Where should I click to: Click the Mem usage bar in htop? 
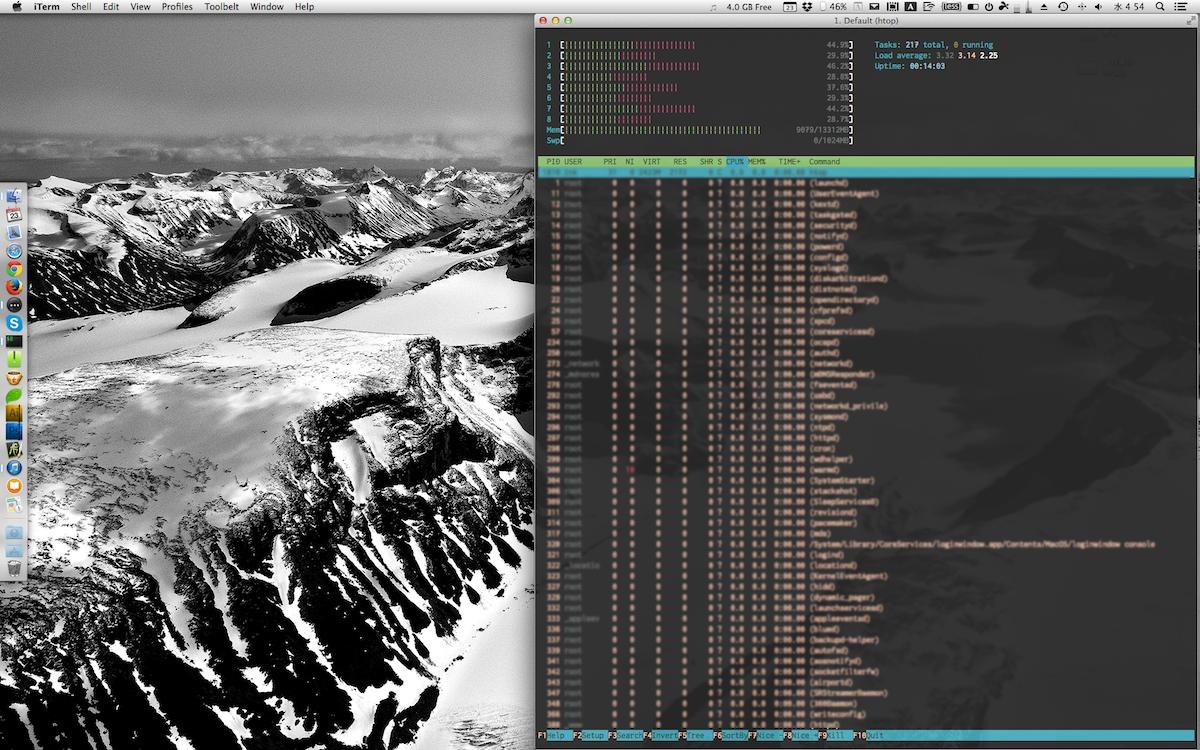[699, 130]
